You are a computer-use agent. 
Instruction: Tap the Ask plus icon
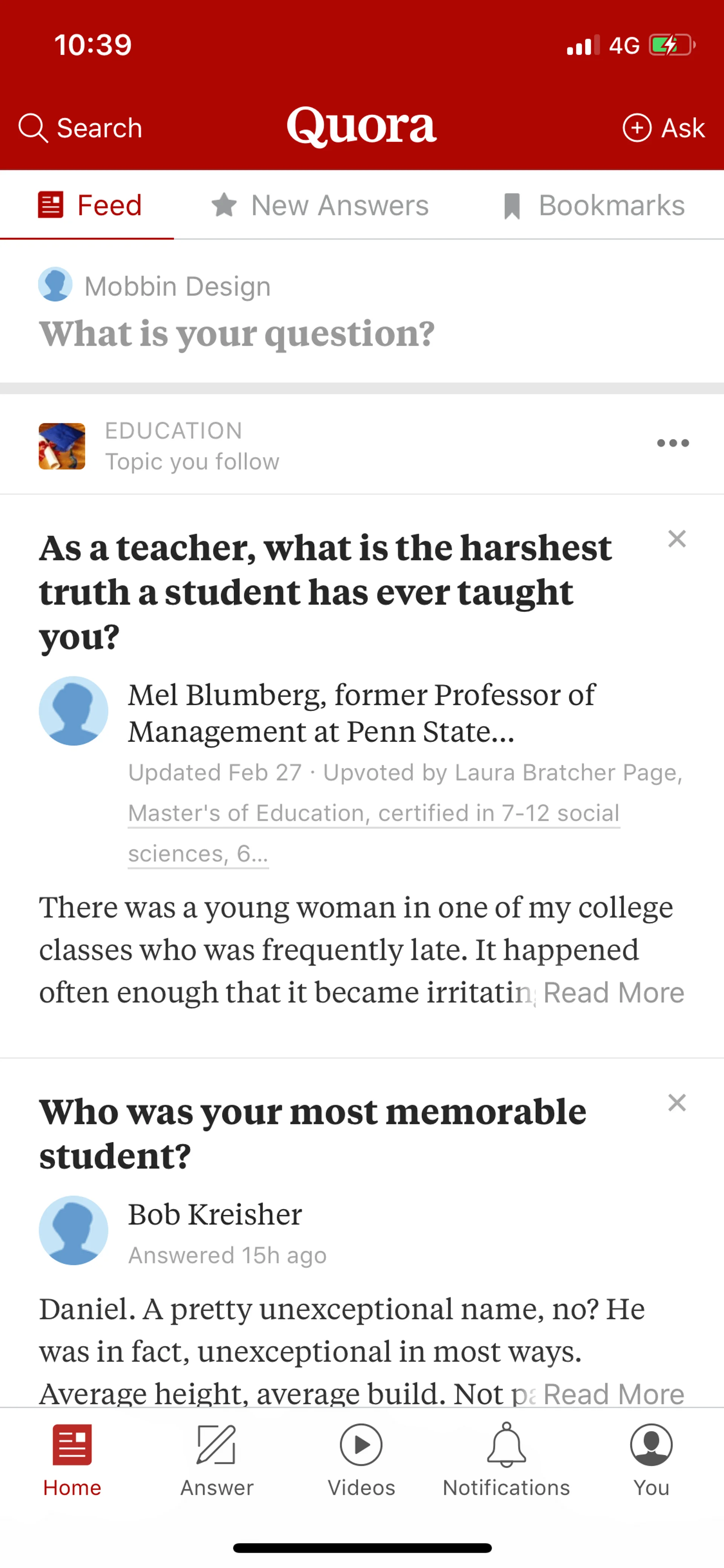(637, 128)
